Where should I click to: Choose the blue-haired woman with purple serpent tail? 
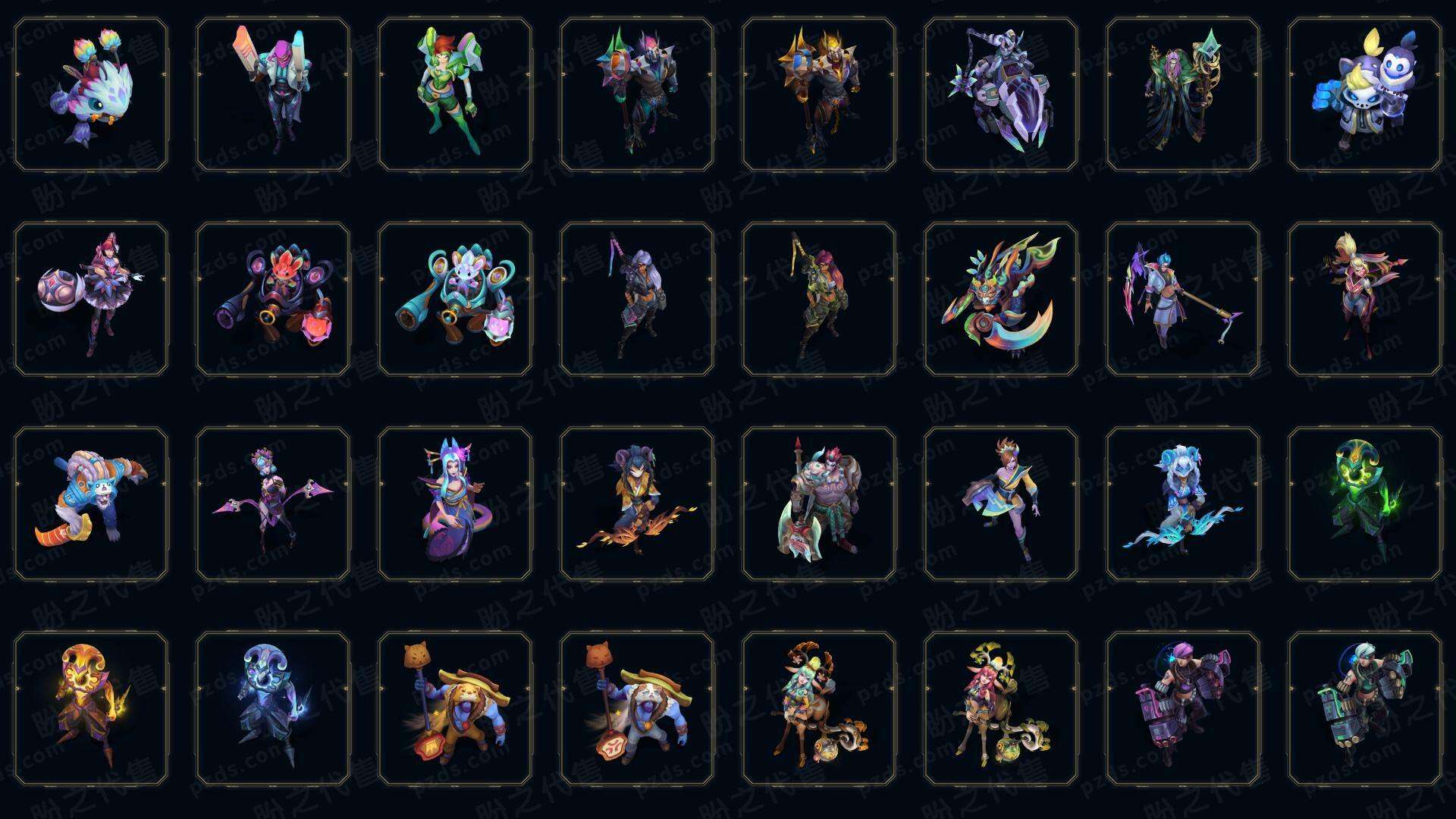[x=455, y=504]
